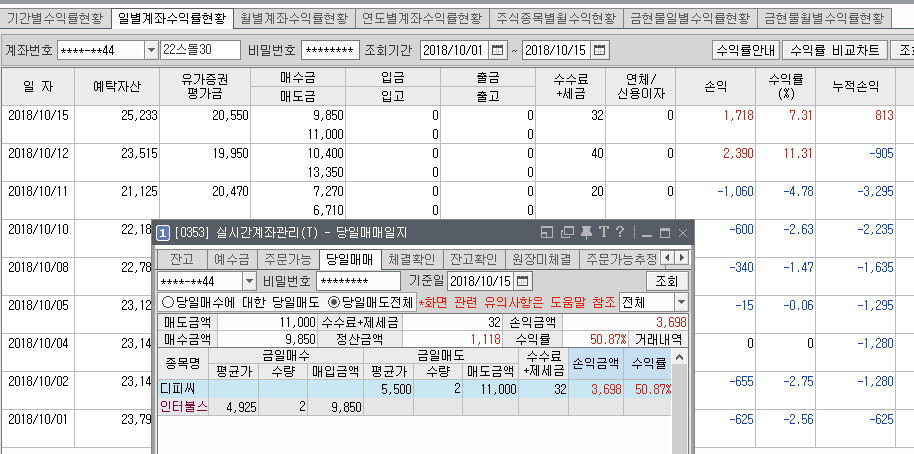Minimize the 당일매매일지 popup window

(x=646, y=234)
